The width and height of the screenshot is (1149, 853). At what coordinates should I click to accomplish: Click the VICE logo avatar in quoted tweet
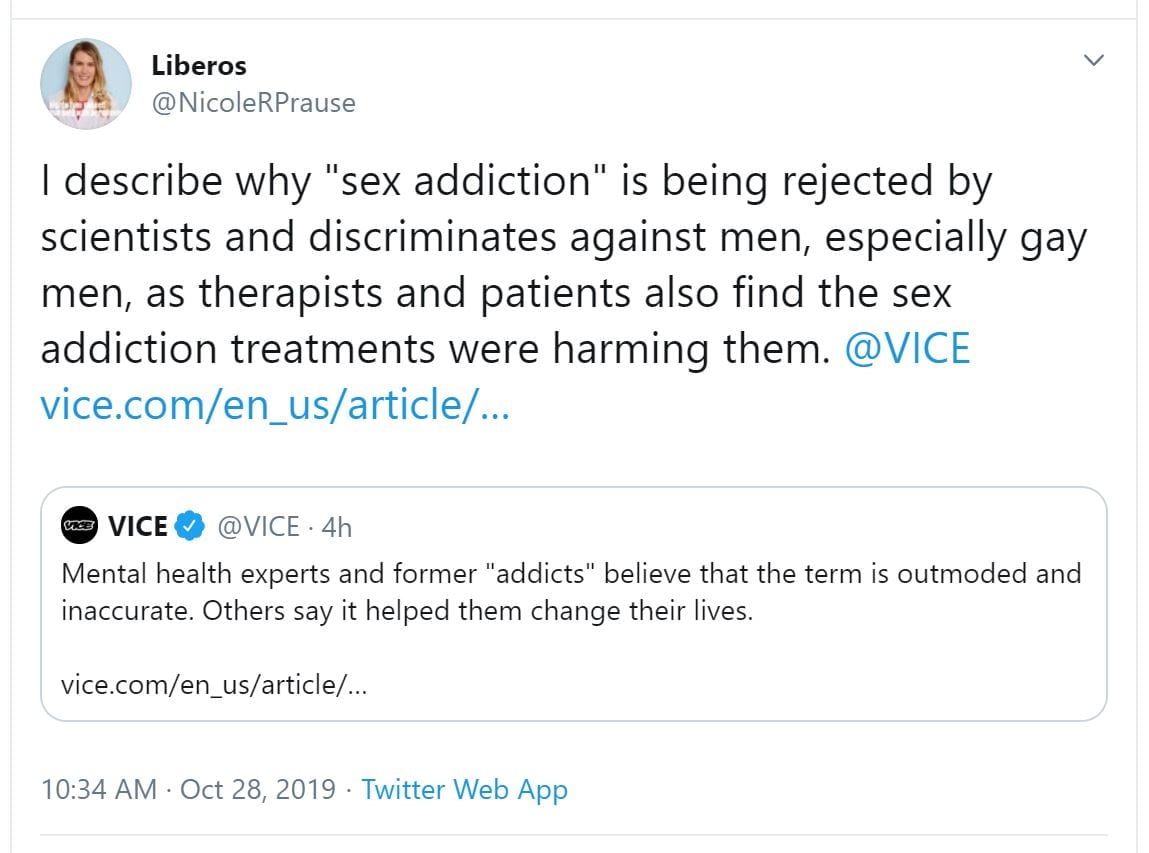(79, 526)
